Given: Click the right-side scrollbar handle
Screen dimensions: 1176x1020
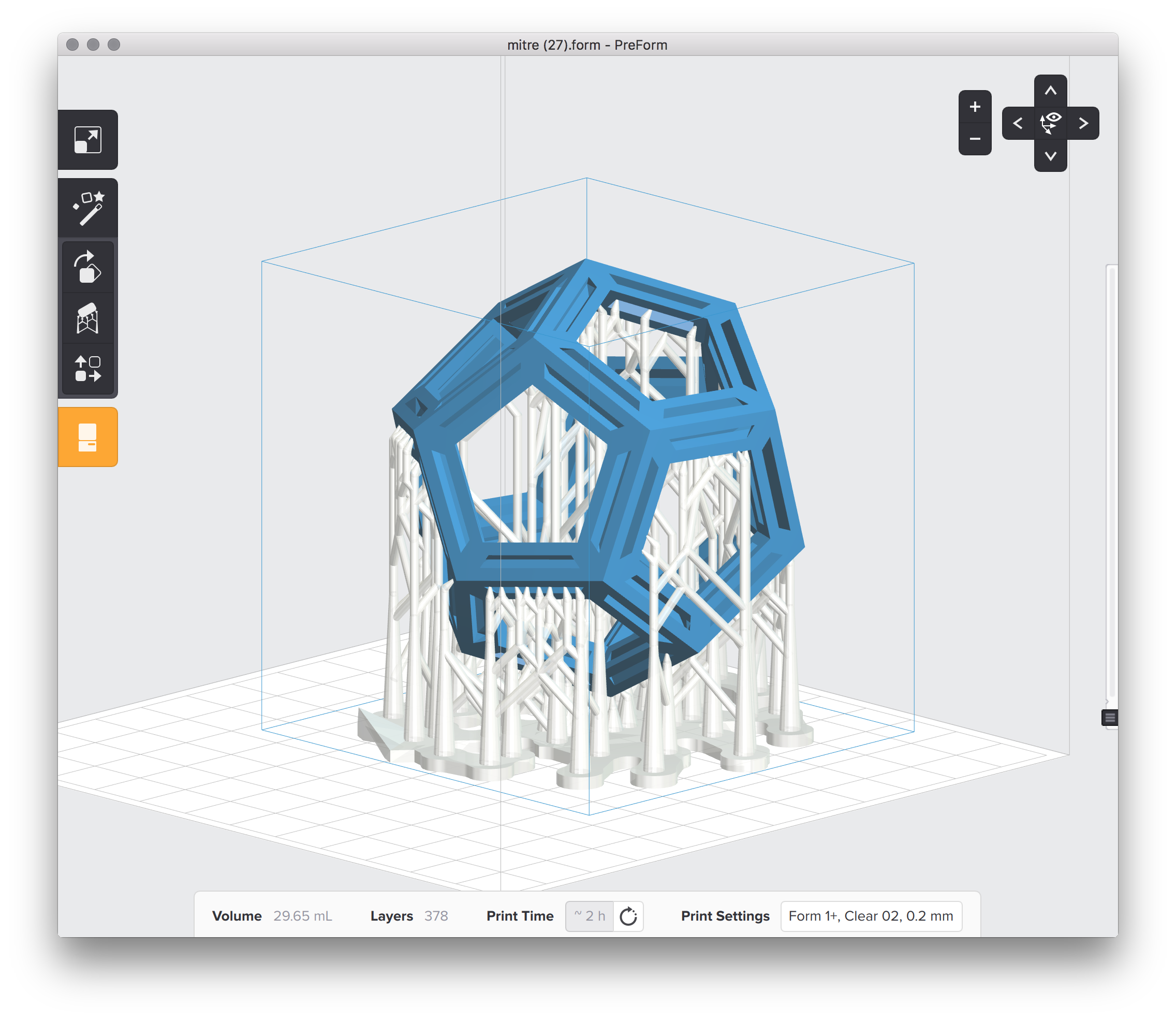Looking at the screenshot, I should [x=1110, y=718].
